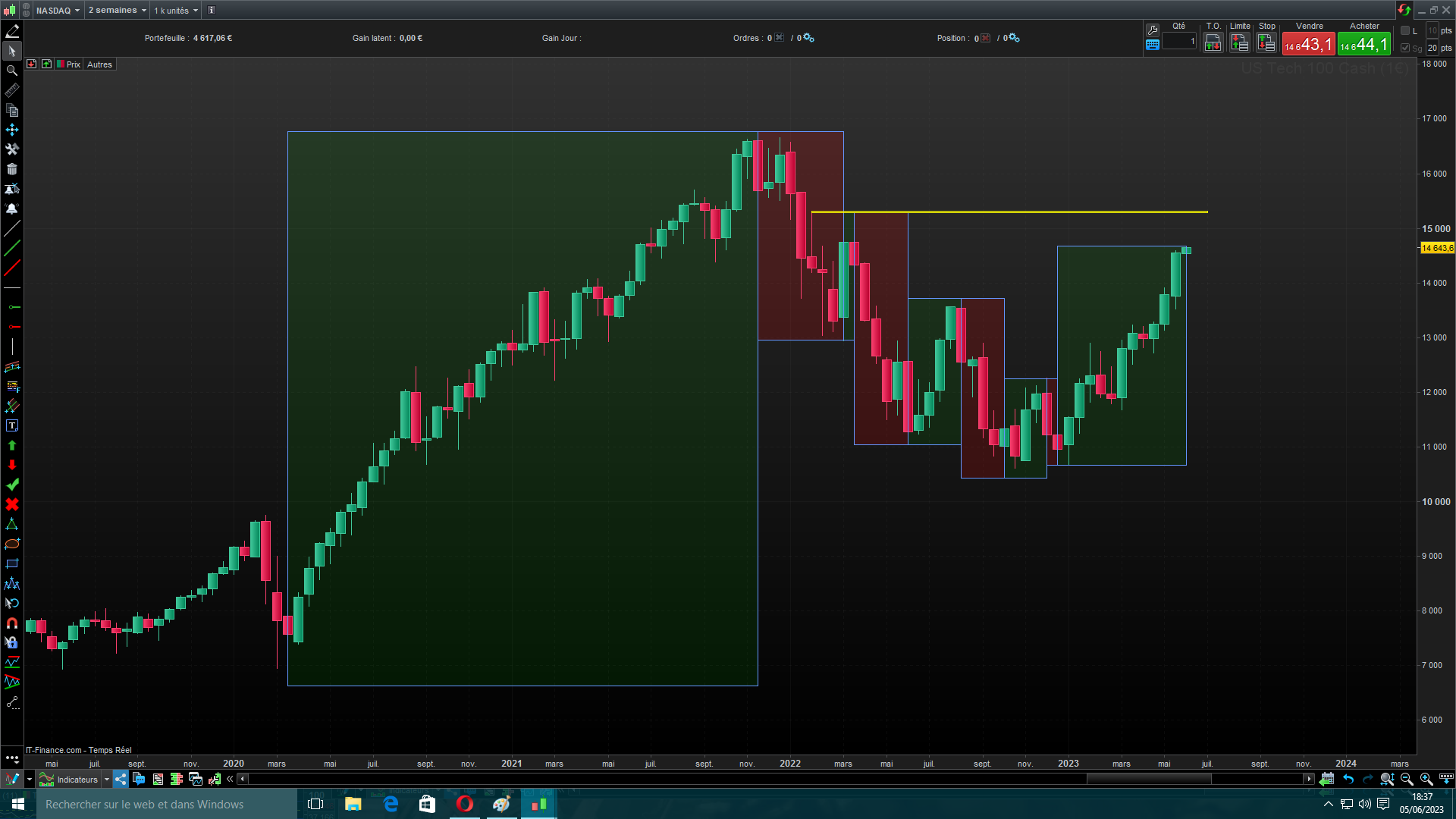Select the text annotation tool

point(12,425)
